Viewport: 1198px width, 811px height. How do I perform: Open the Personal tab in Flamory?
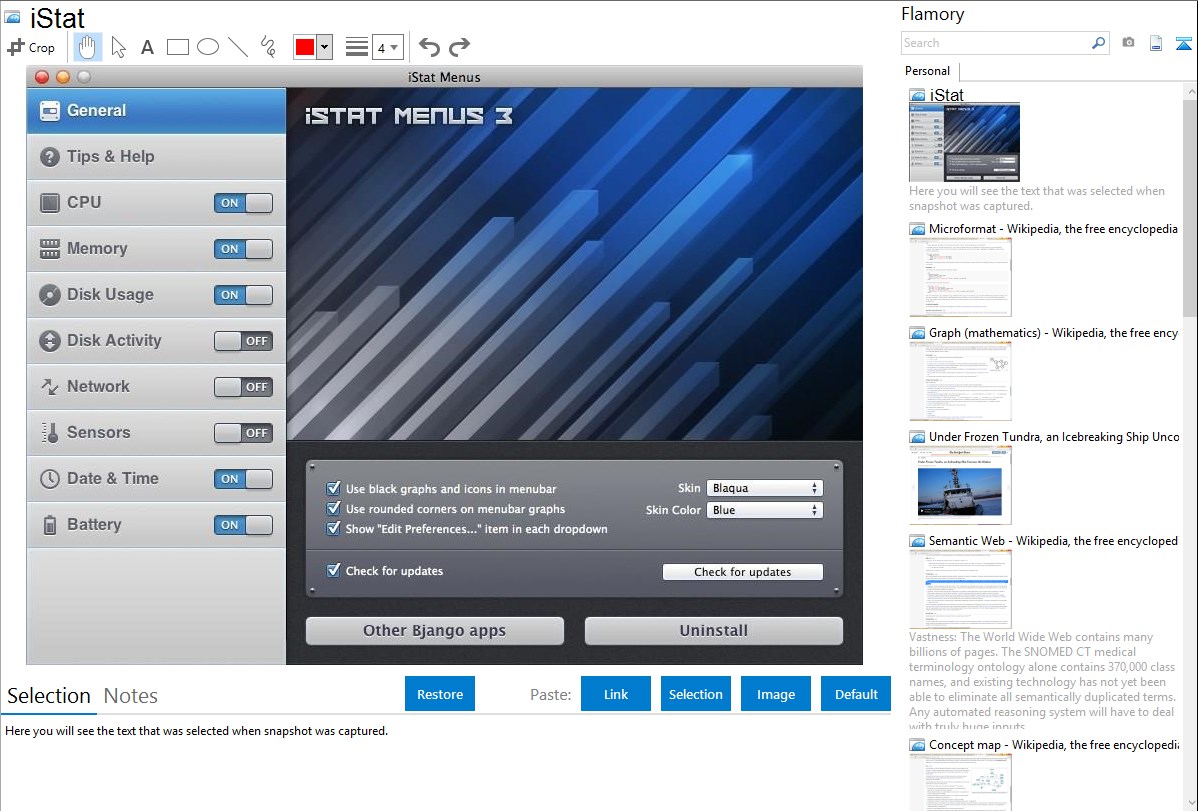[928, 71]
